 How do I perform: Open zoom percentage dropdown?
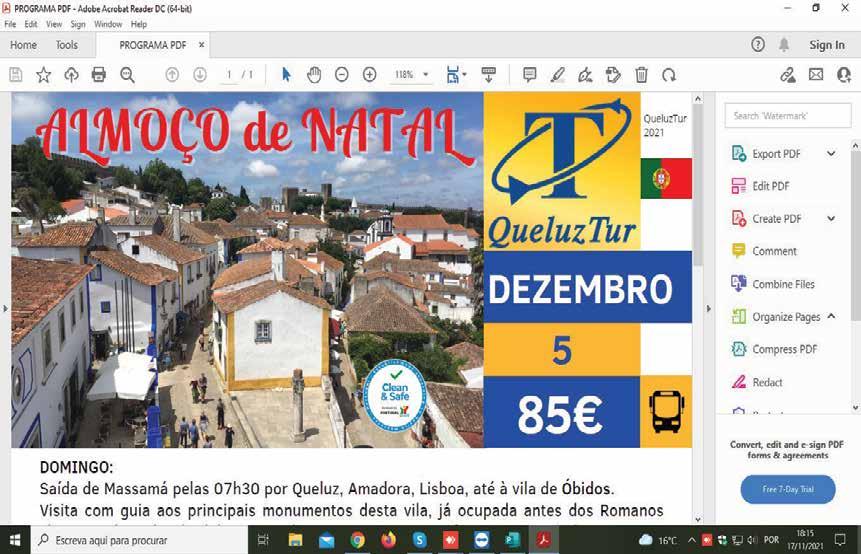426,74
